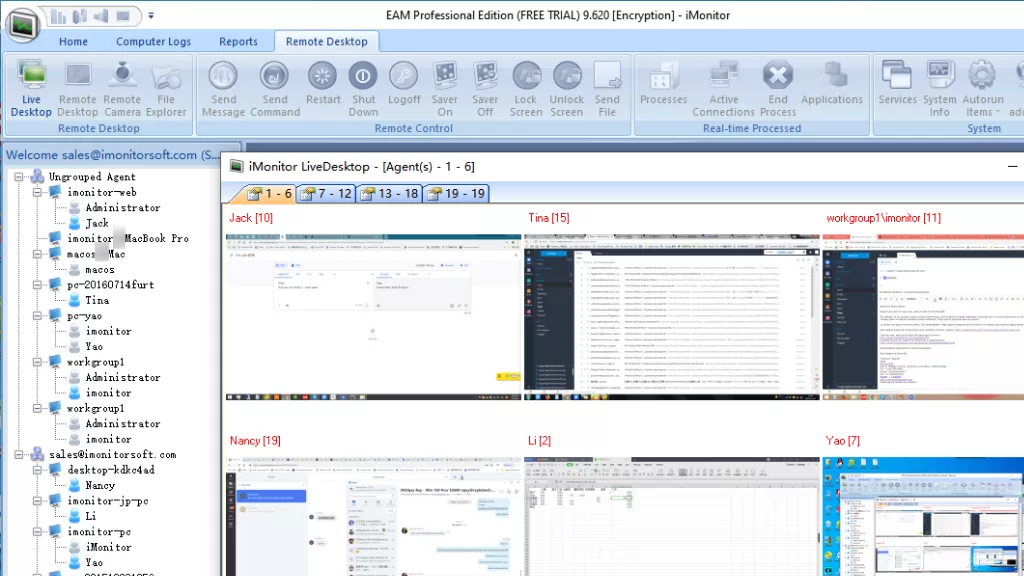Open Live Desktop tool
Viewport: 1024px width, 576px height.
31,89
